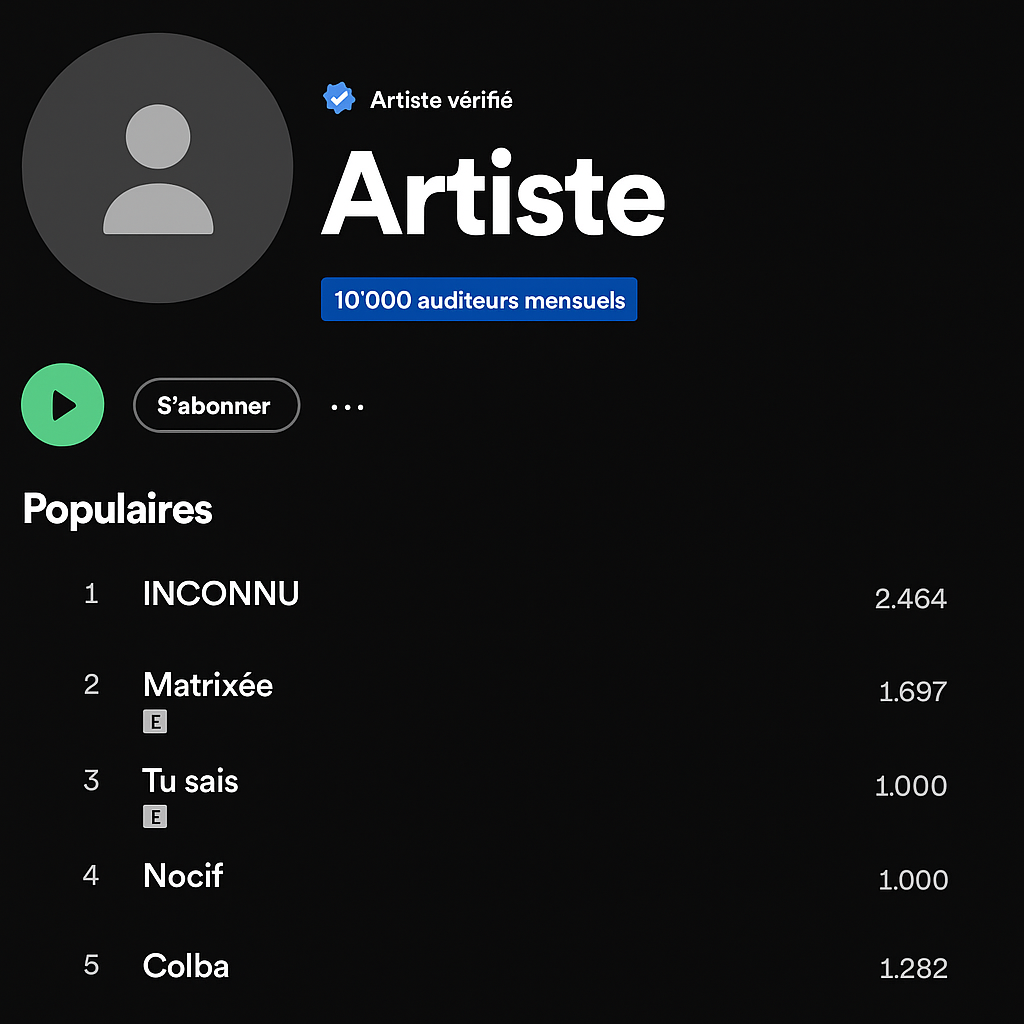1024x1024 pixels.
Task: Play the track INCONNU
Action: point(220,593)
